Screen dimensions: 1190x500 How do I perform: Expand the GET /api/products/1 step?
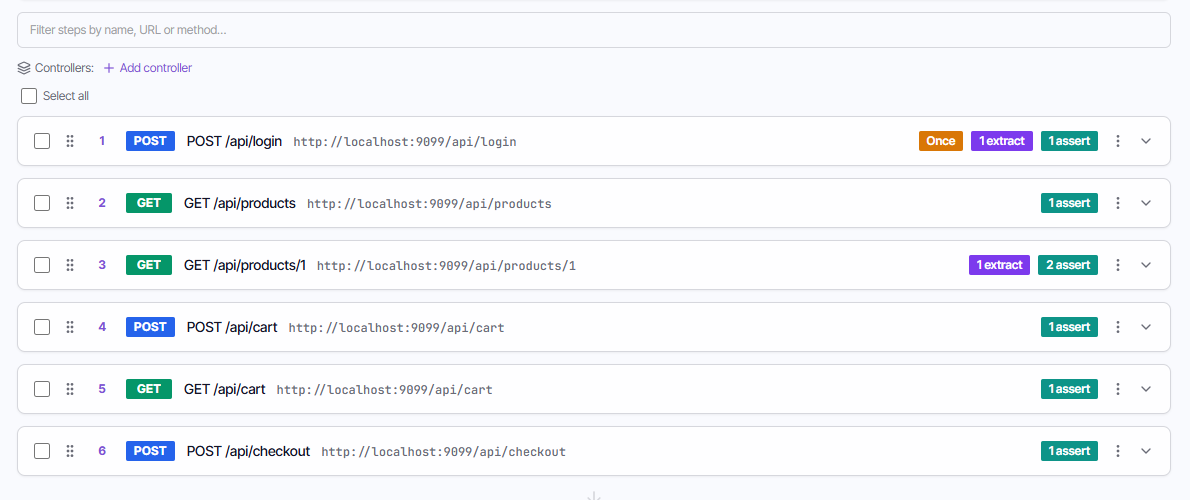click(x=1146, y=266)
